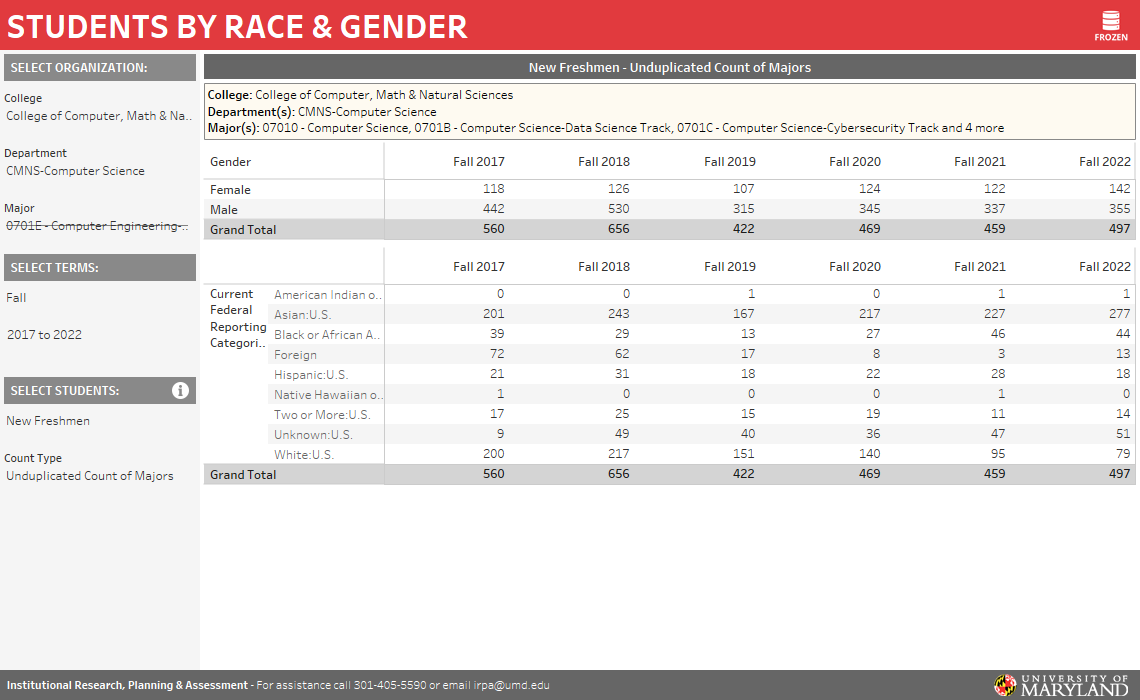Screen dimensions: 1140x700
Task: Select the Female row label
Action: [230, 190]
